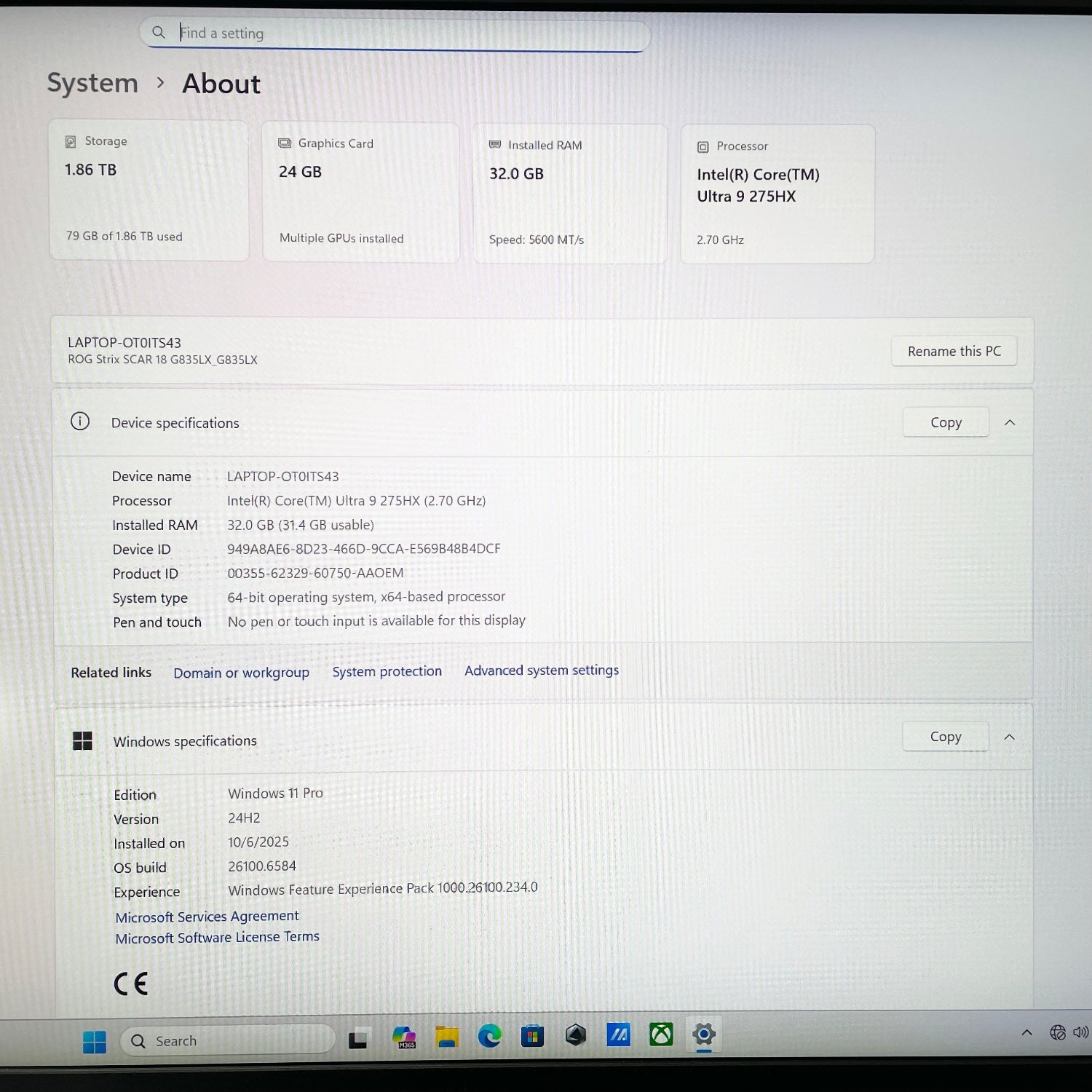Launch Microsoft 365 Copilot from taskbar
Screen dimensions: 1092x1092
pos(403,1037)
